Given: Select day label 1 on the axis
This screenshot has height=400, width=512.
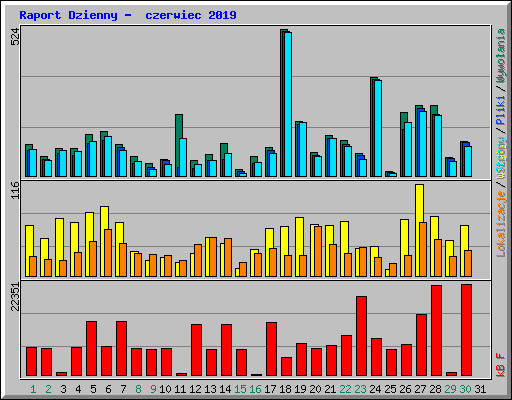Looking at the screenshot, I should (x=33, y=389).
